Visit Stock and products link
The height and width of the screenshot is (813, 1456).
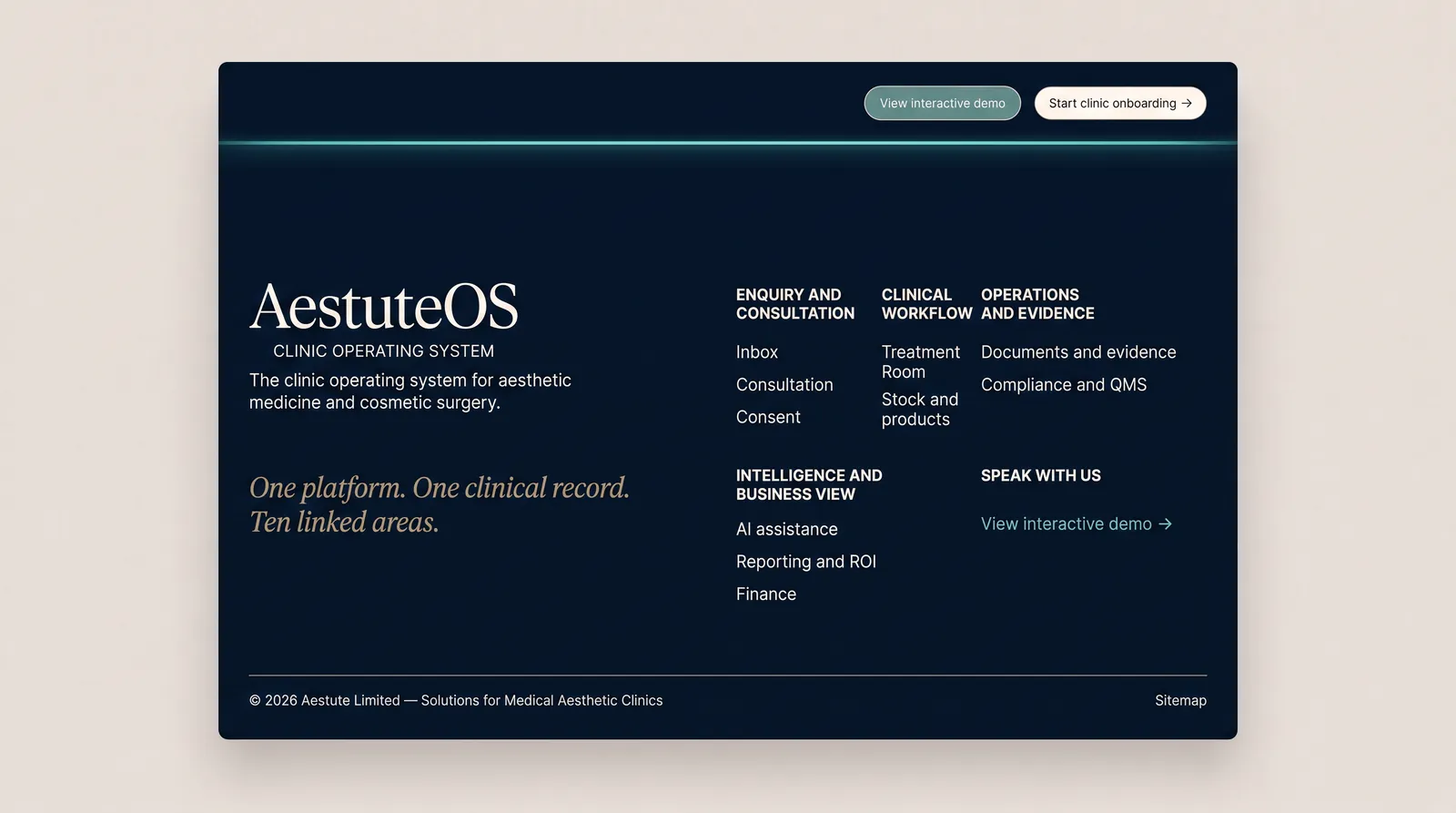click(x=920, y=409)
